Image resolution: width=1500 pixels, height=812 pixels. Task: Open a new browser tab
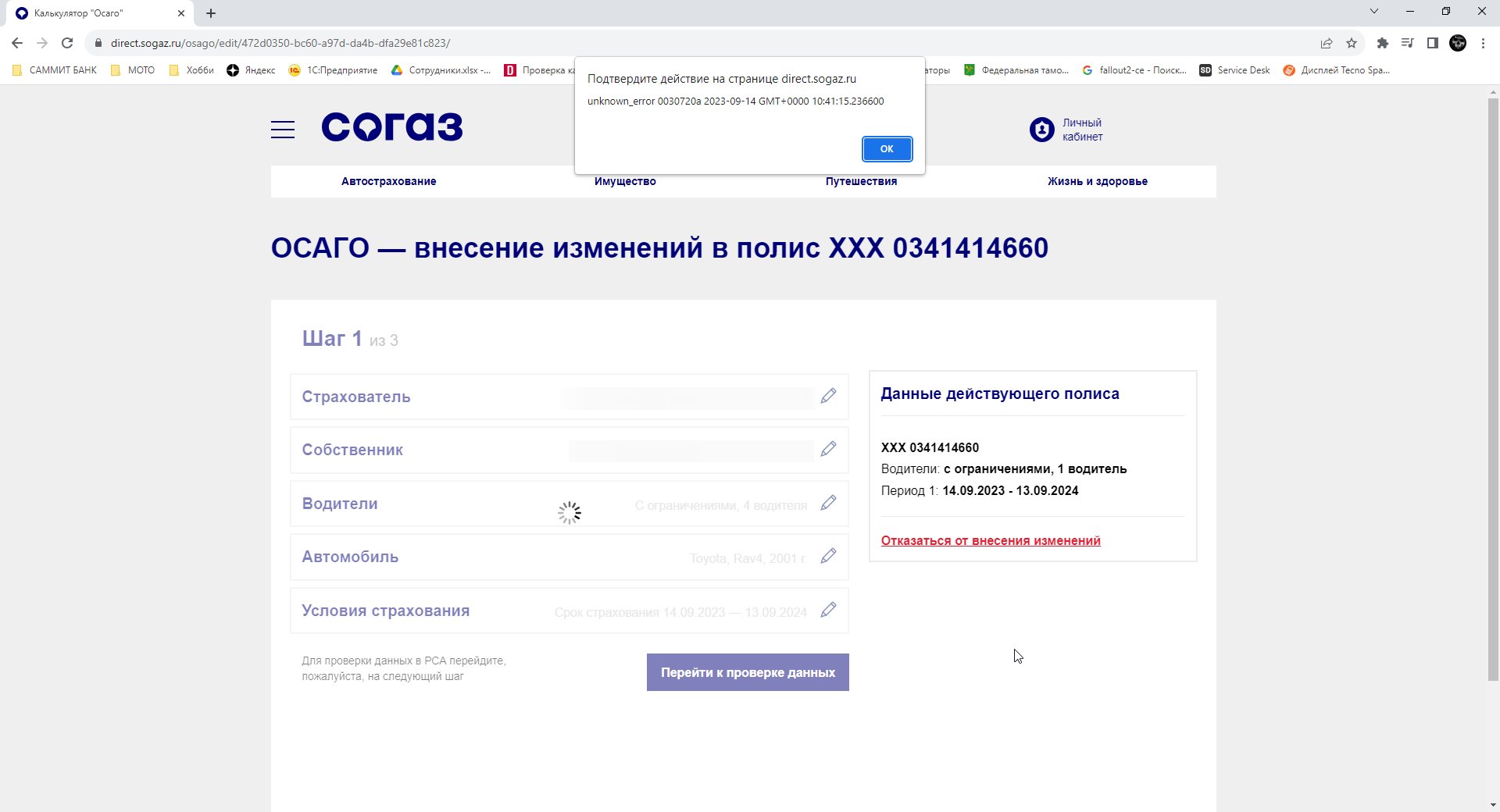pyautogui.click(x=211, y=13)
